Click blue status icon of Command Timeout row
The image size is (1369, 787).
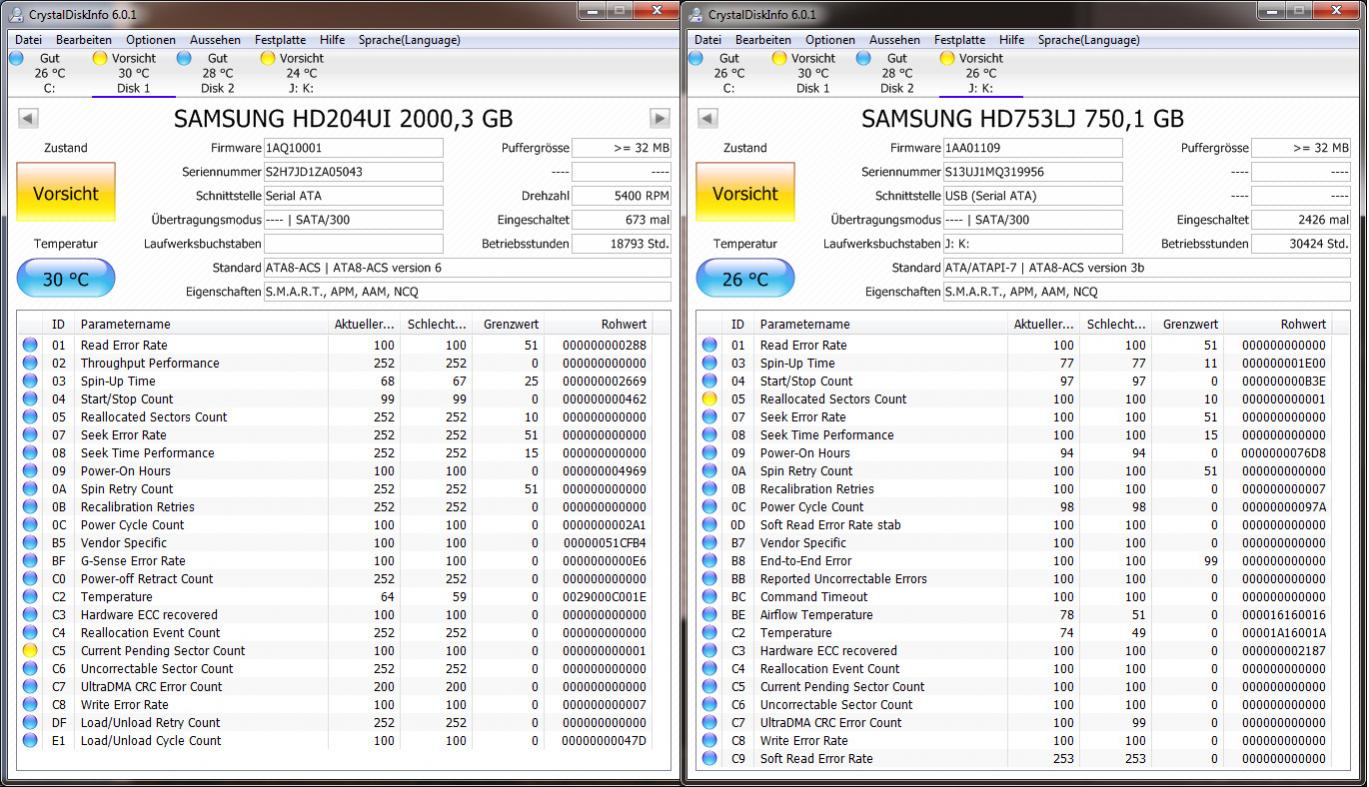[709, 597]
